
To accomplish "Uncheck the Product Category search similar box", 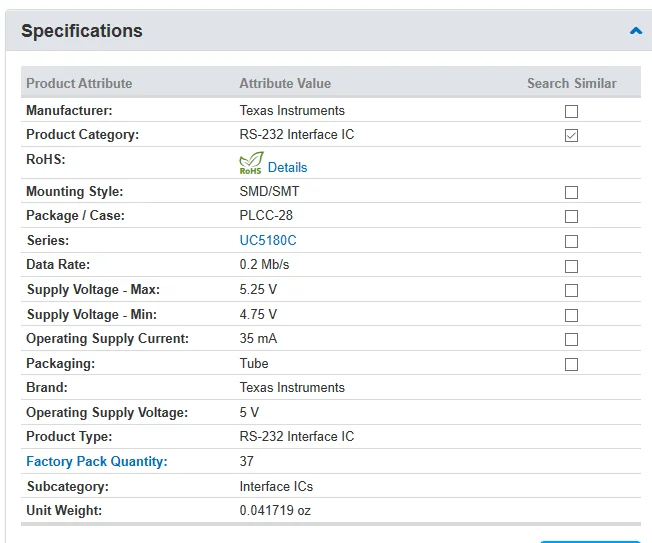I will click(571, 136).
